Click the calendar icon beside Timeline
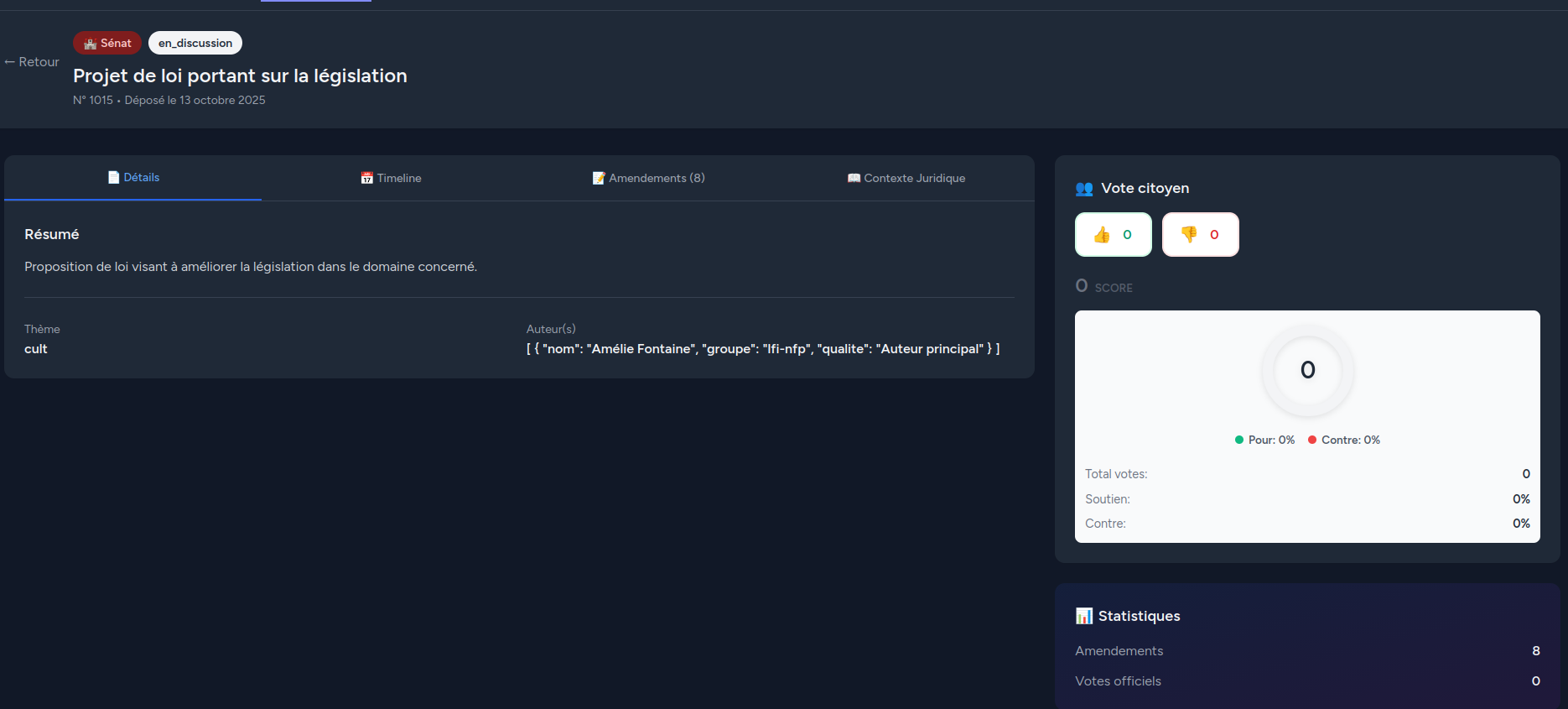1568x709 pixels. pyautogui.click(x=367, y=178)
